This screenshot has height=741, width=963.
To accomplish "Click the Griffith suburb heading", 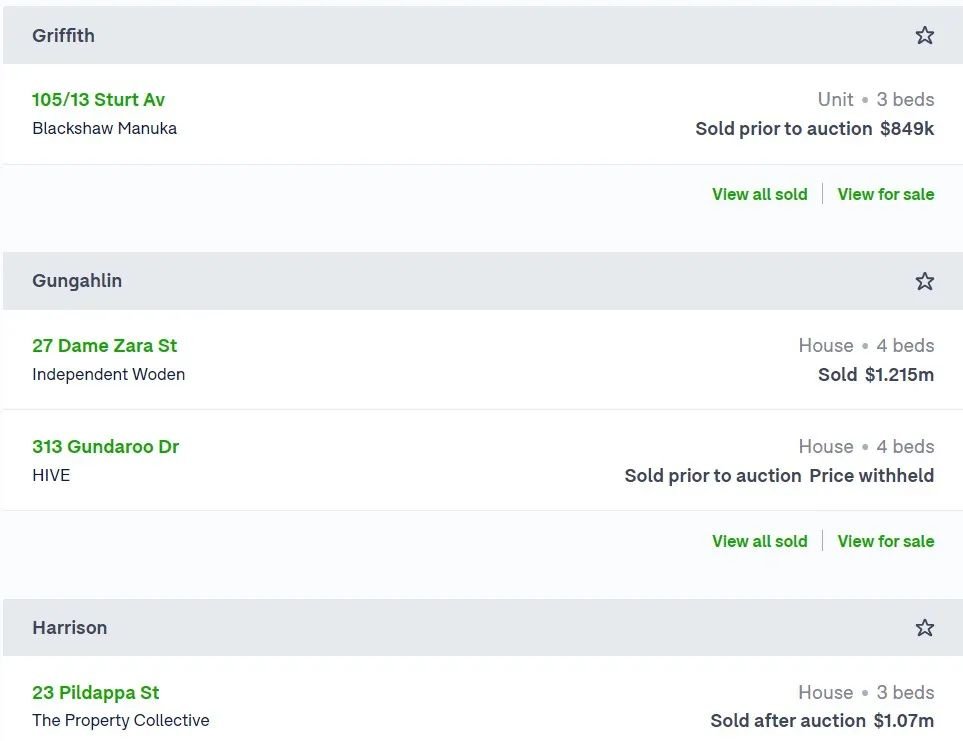I will [x=63, y=36].
